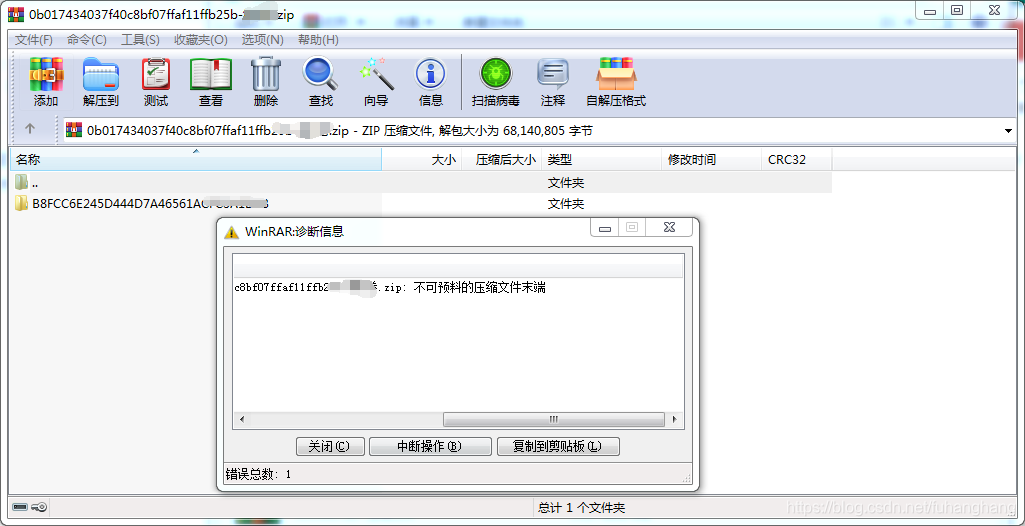Sort by 类型 column header

[x=601, y=159]
